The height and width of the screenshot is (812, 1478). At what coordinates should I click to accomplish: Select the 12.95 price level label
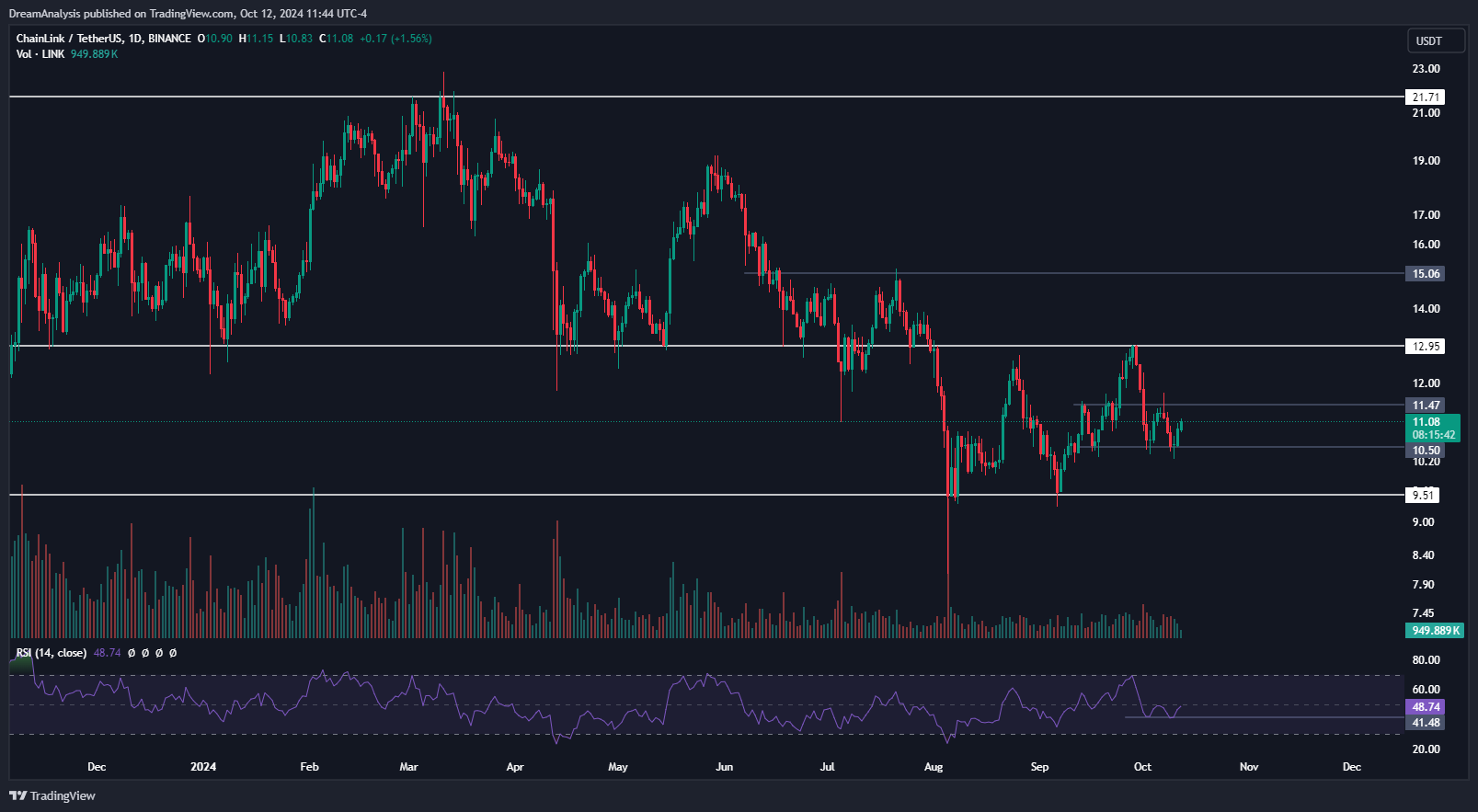pos(1426,346)
